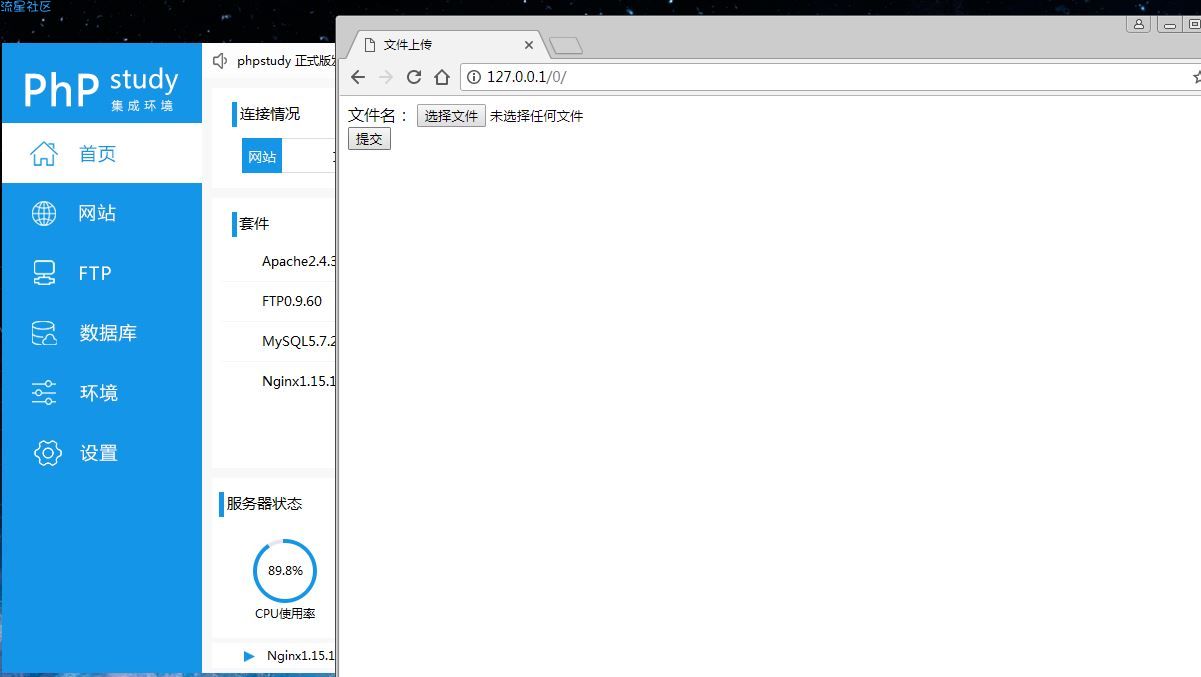The height and width of the screenshot is (677, 1201).
Task: Click the 连接情况 heading
Action: click(270, 114)
